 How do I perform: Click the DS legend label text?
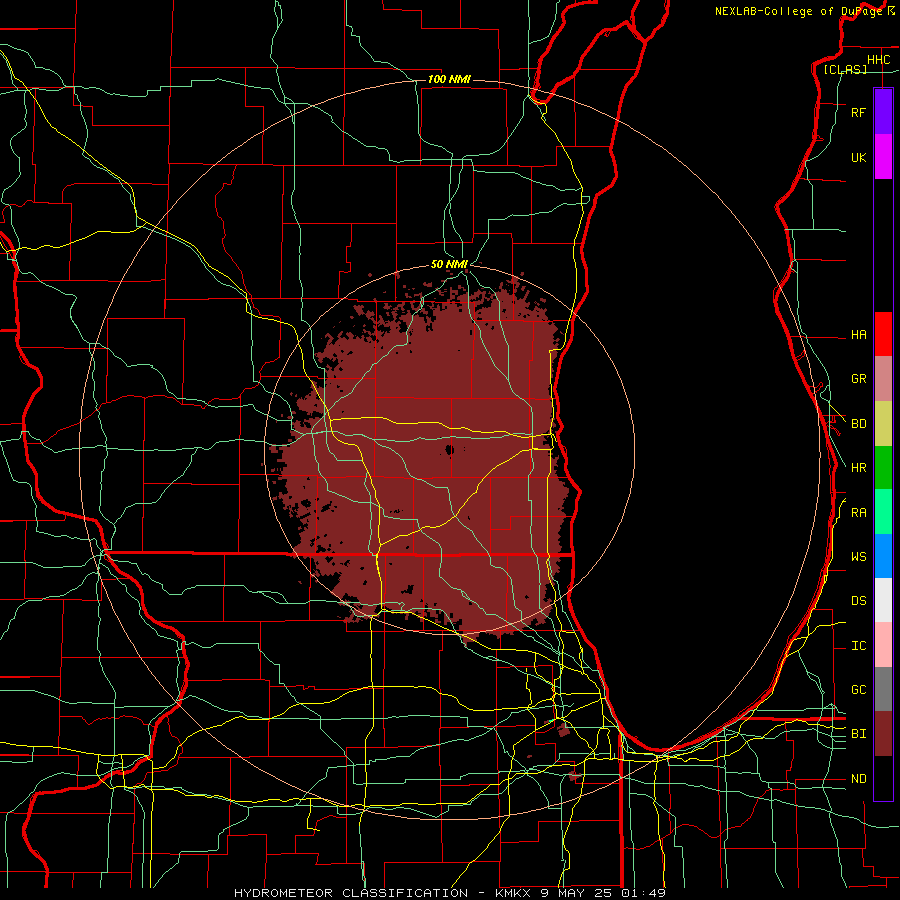(858, 601)
